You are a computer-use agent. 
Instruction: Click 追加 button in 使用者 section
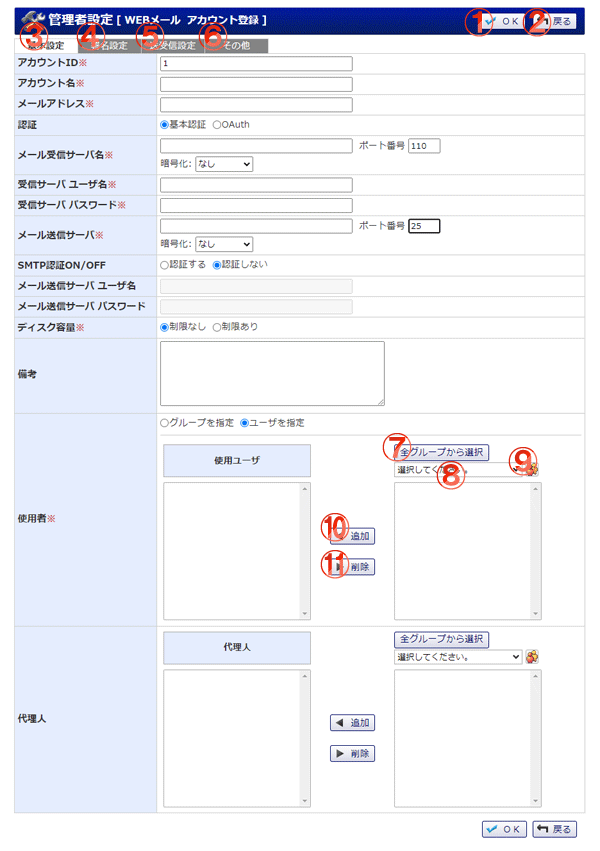point(353,536)
